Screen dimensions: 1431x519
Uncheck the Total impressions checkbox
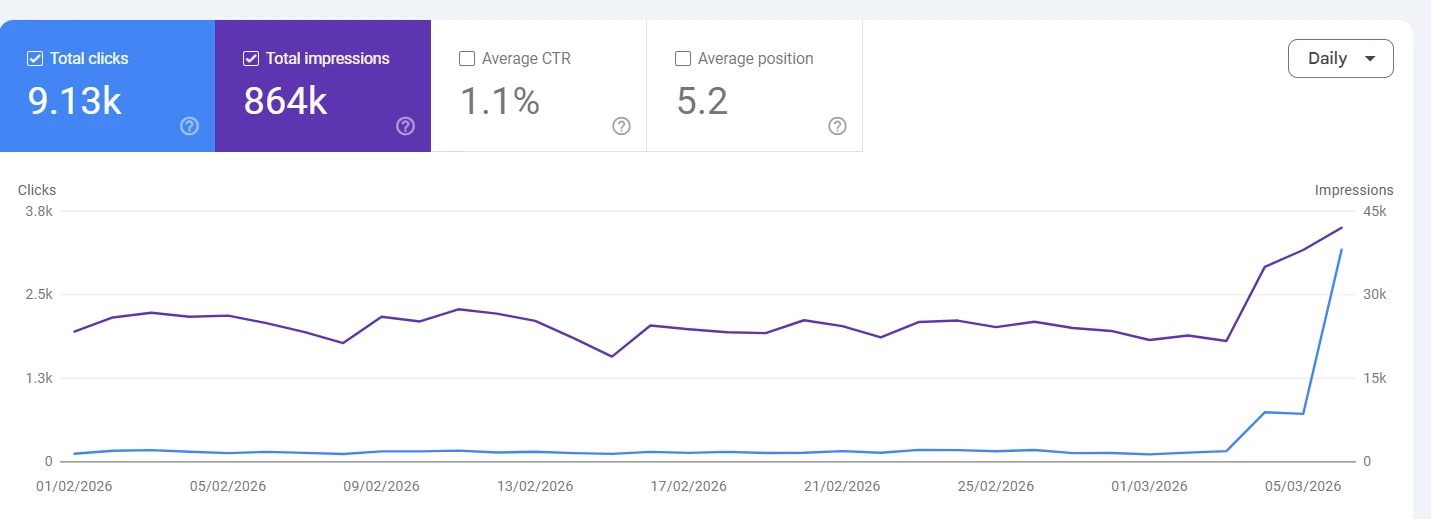click(x=251, y=59)
